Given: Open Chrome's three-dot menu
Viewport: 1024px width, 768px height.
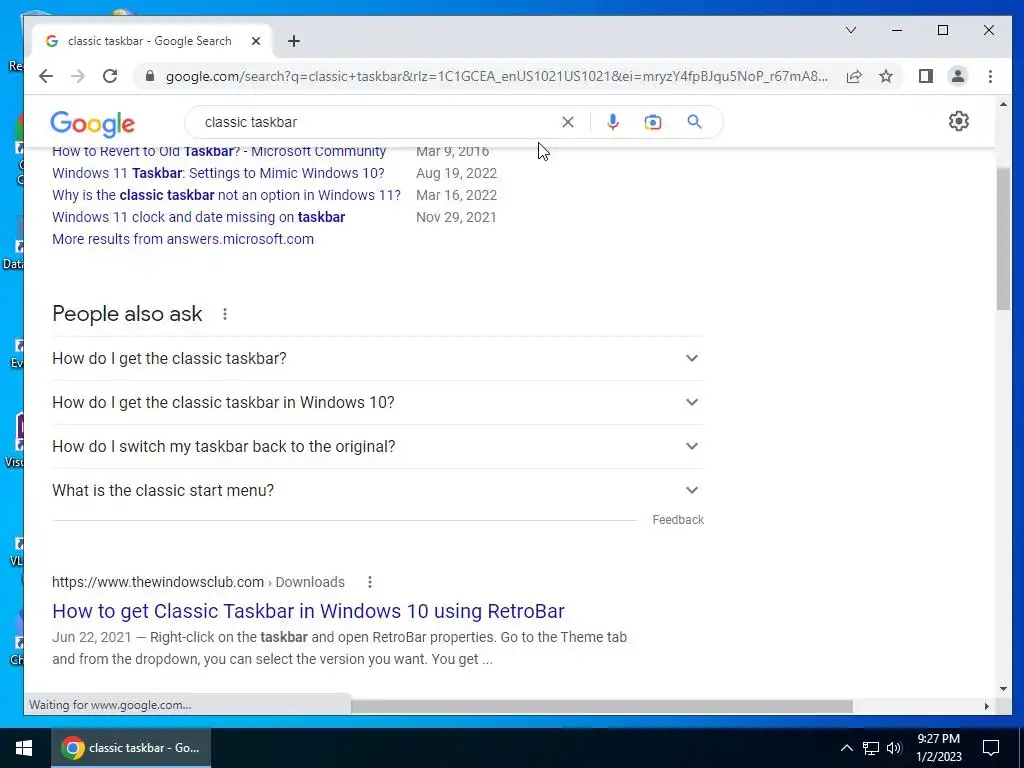Looking at the screenshot, I should coord(990,76).
